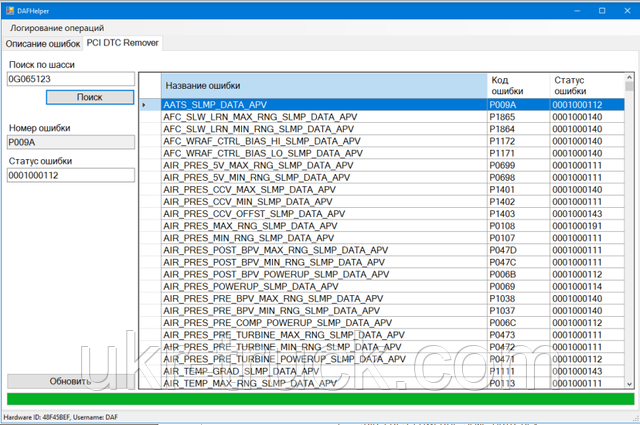The image size is (640, 425).
Task: Click error code cell P0698
Action: pos(518,178)
